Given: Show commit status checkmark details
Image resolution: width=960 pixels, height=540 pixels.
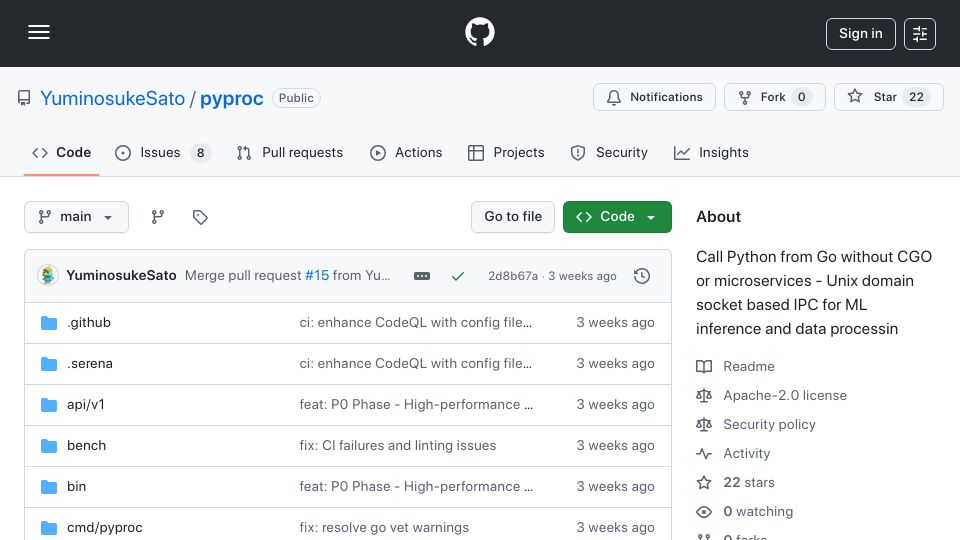Looking at the screenshot, I should tap(457, 276).
